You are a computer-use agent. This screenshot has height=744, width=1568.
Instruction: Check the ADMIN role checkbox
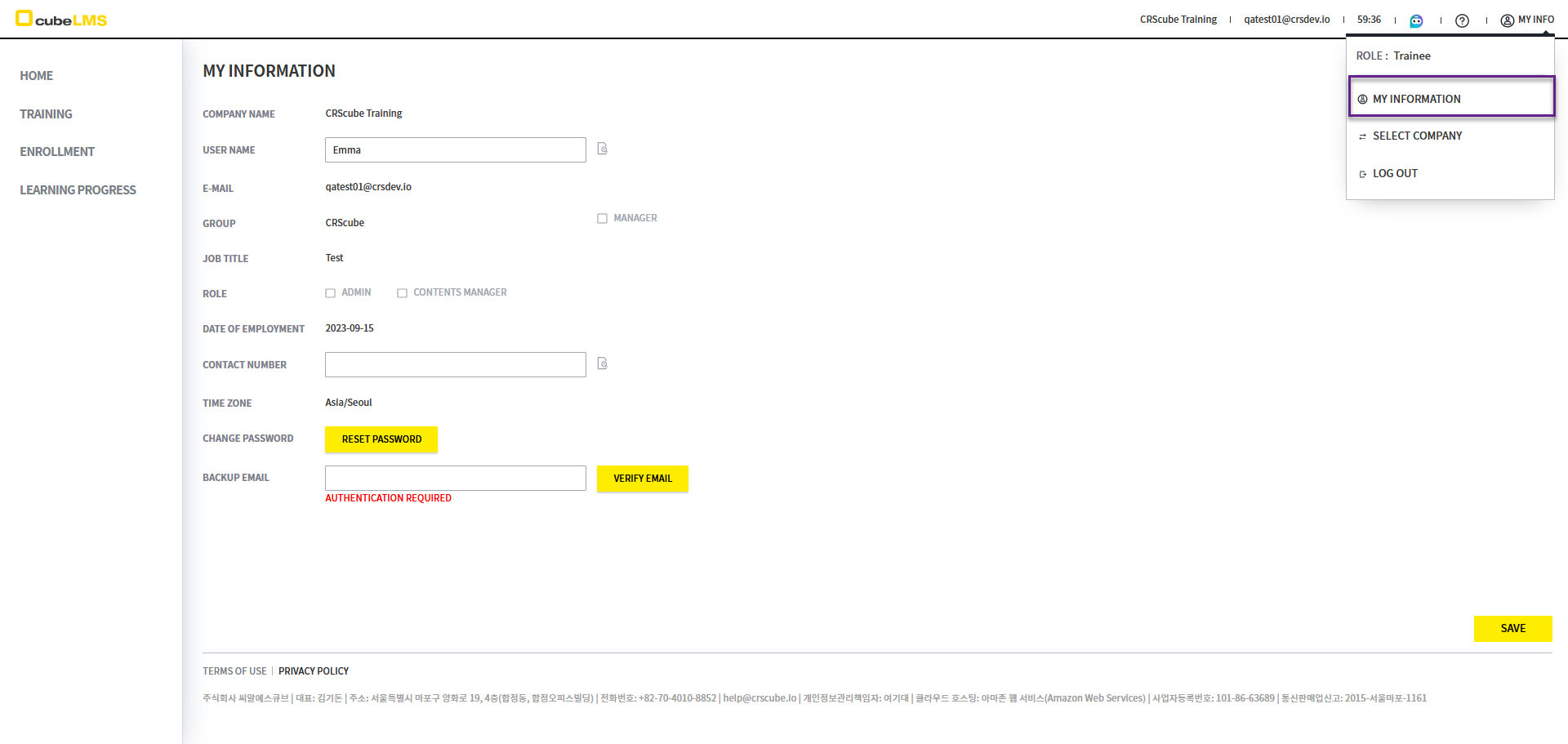pos(331,293)
